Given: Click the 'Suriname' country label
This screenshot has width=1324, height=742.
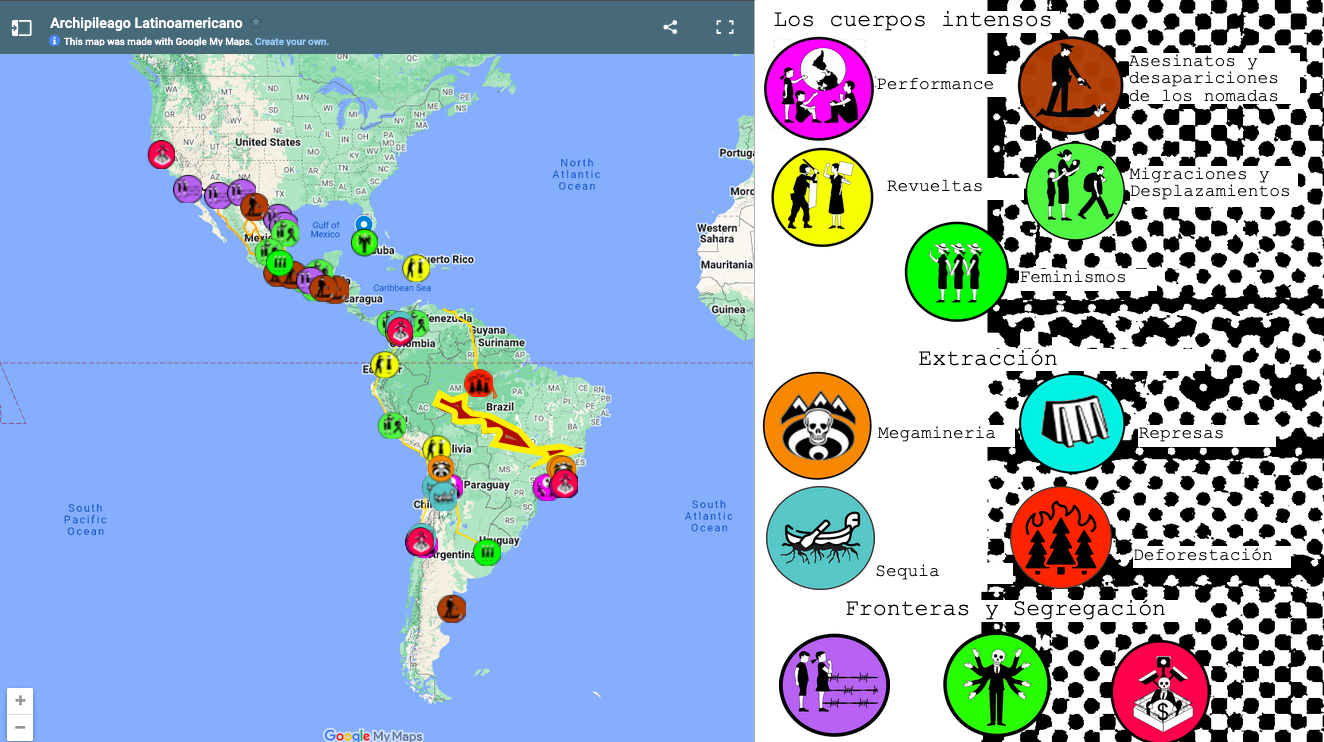Looking at the screenshot, I should coord(501,343).
